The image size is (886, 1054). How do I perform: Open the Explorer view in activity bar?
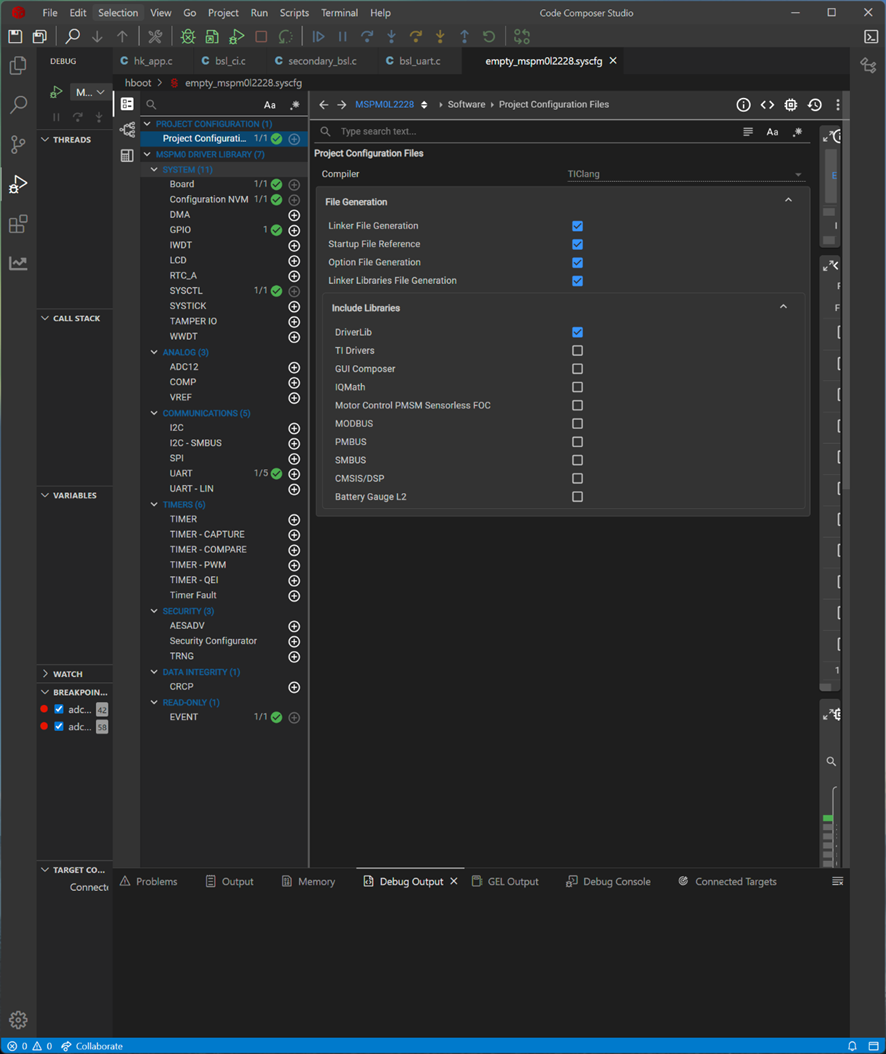pyautogui.click(x=18, y=65)
